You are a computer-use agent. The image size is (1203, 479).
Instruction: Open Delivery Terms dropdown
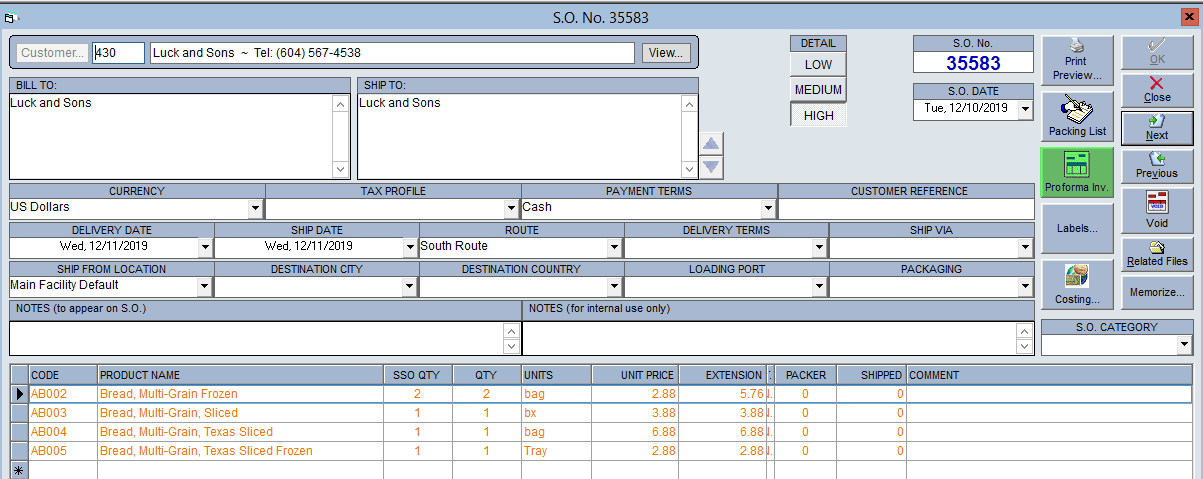click(820, 246)
